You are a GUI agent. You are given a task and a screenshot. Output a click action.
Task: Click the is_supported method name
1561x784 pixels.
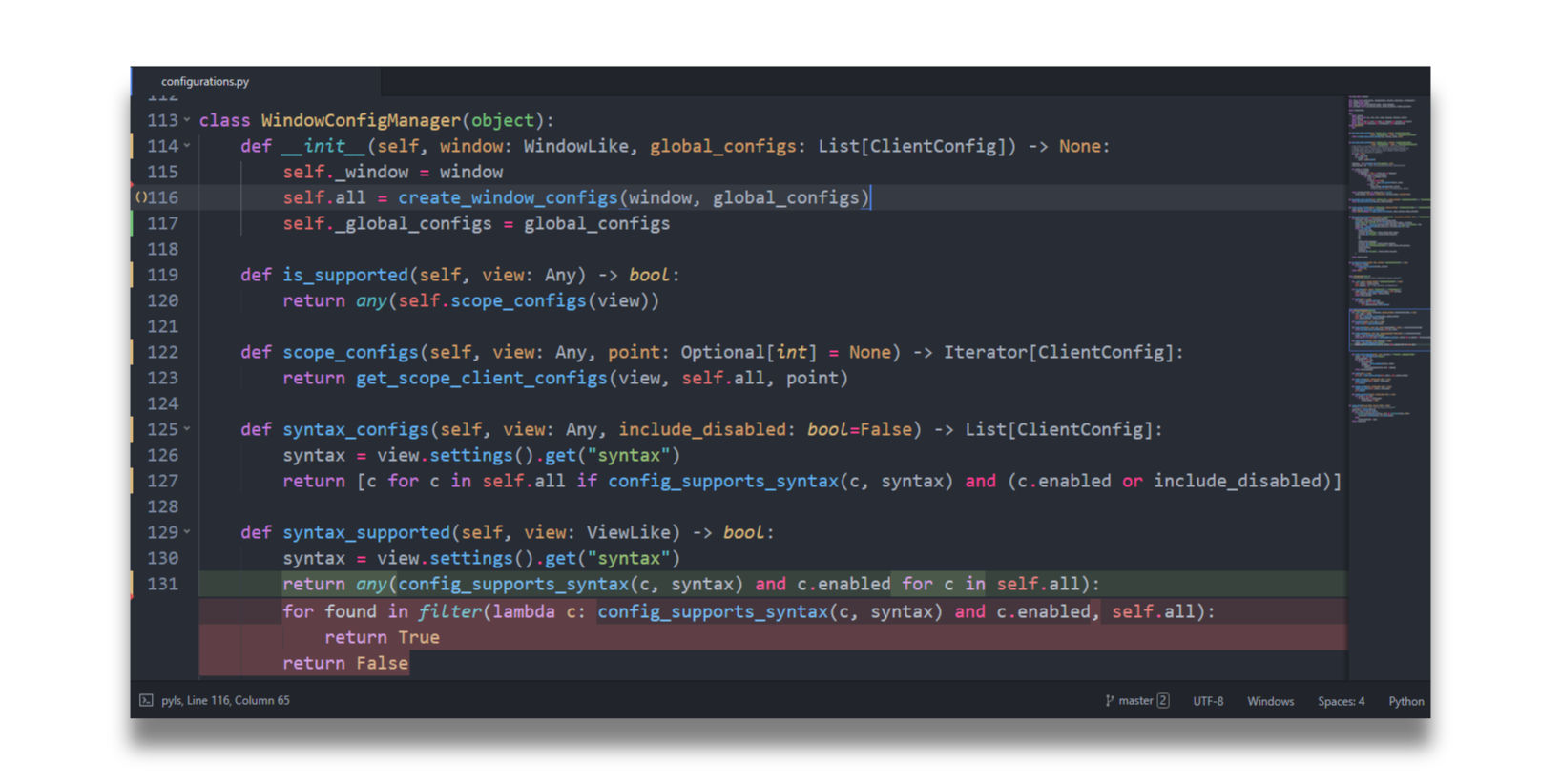tap(345, 275)
